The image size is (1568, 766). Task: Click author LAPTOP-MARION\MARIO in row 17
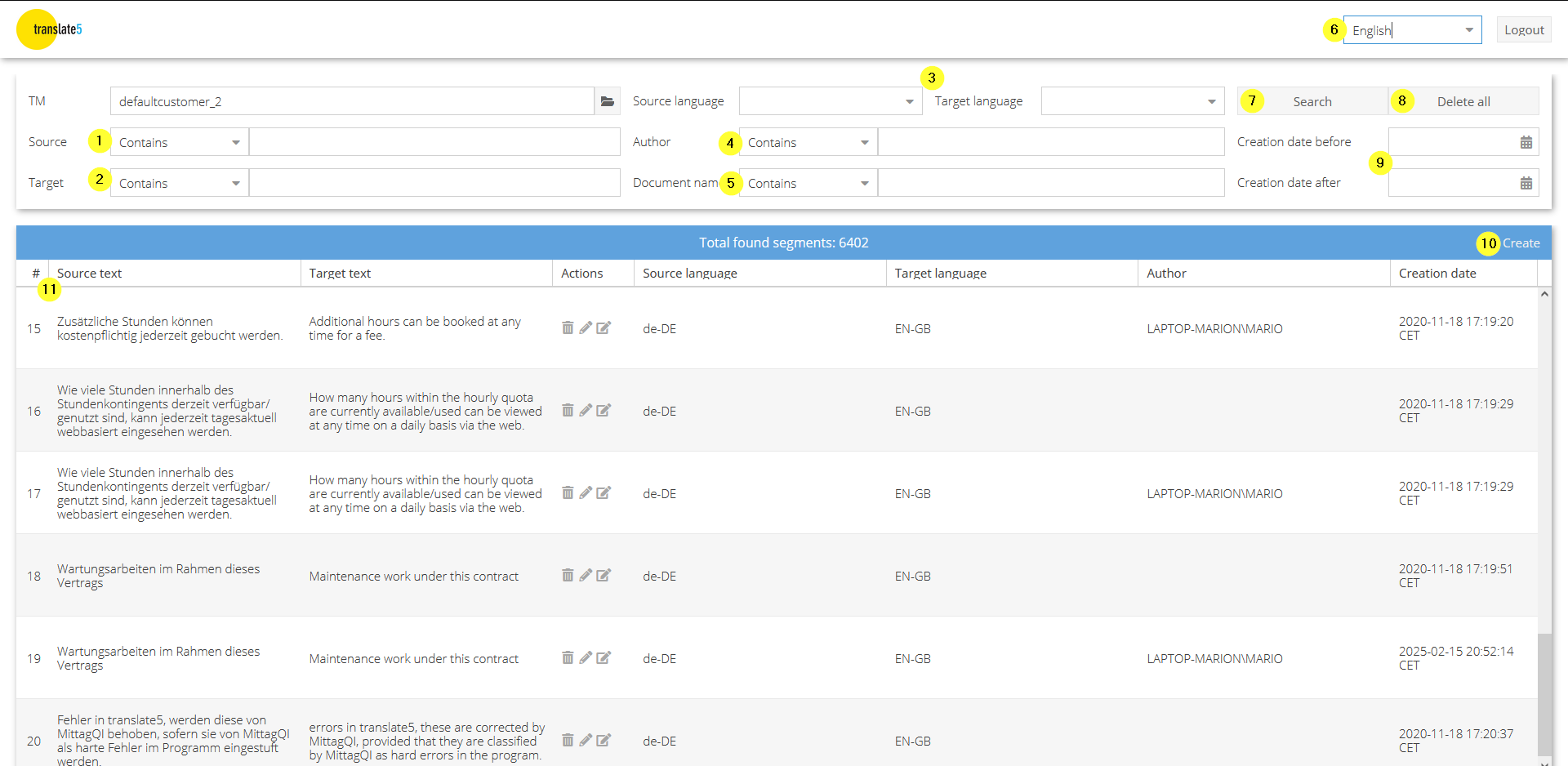coord(1214,494)
